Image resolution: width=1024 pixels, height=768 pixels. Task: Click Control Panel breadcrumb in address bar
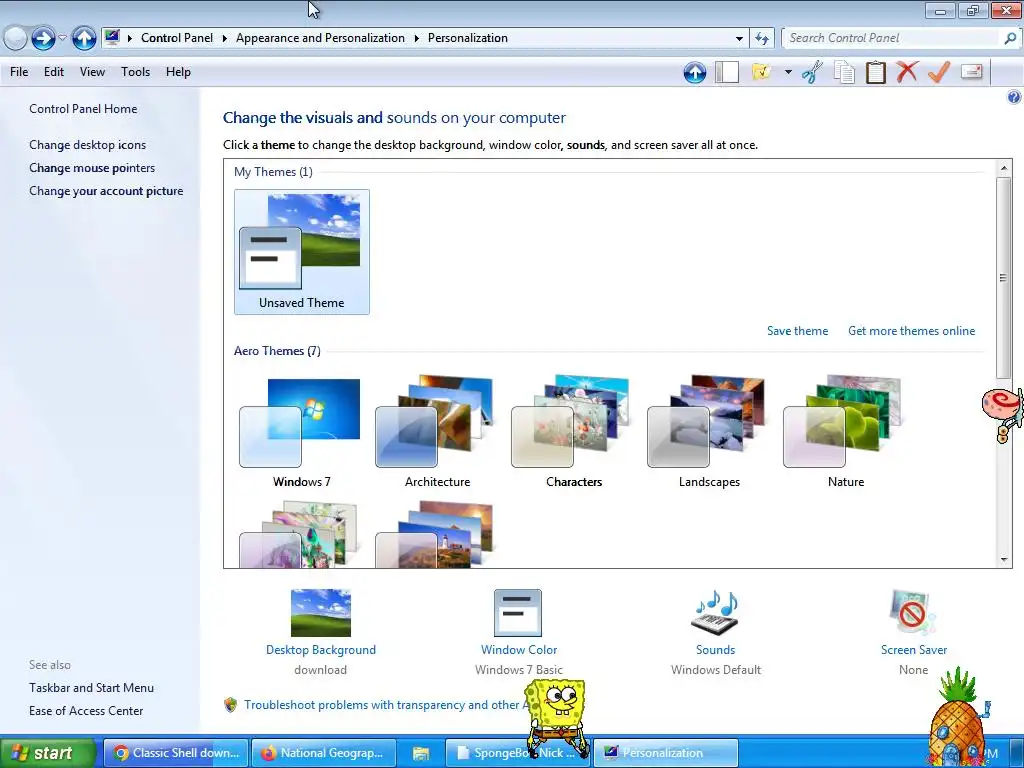click(176, 38)
